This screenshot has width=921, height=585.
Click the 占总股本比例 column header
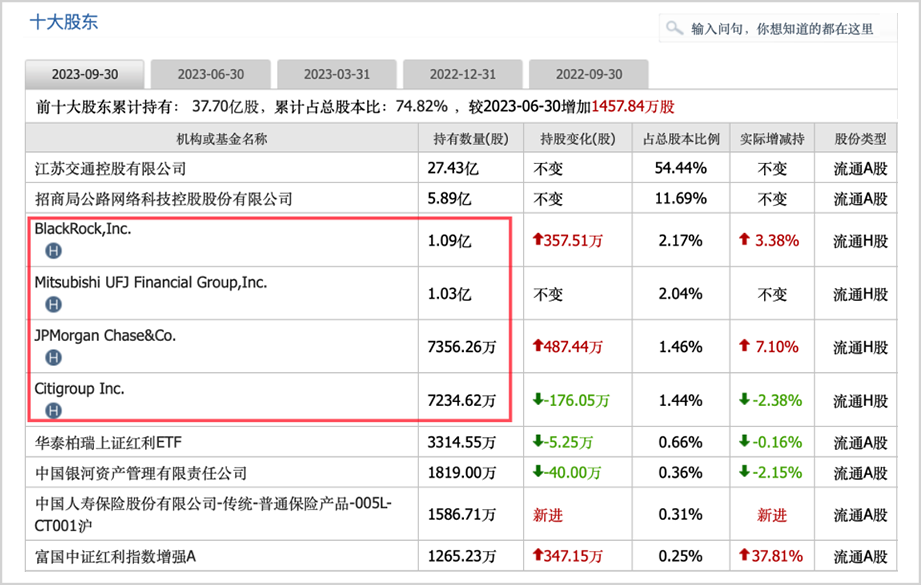[680, 138]
